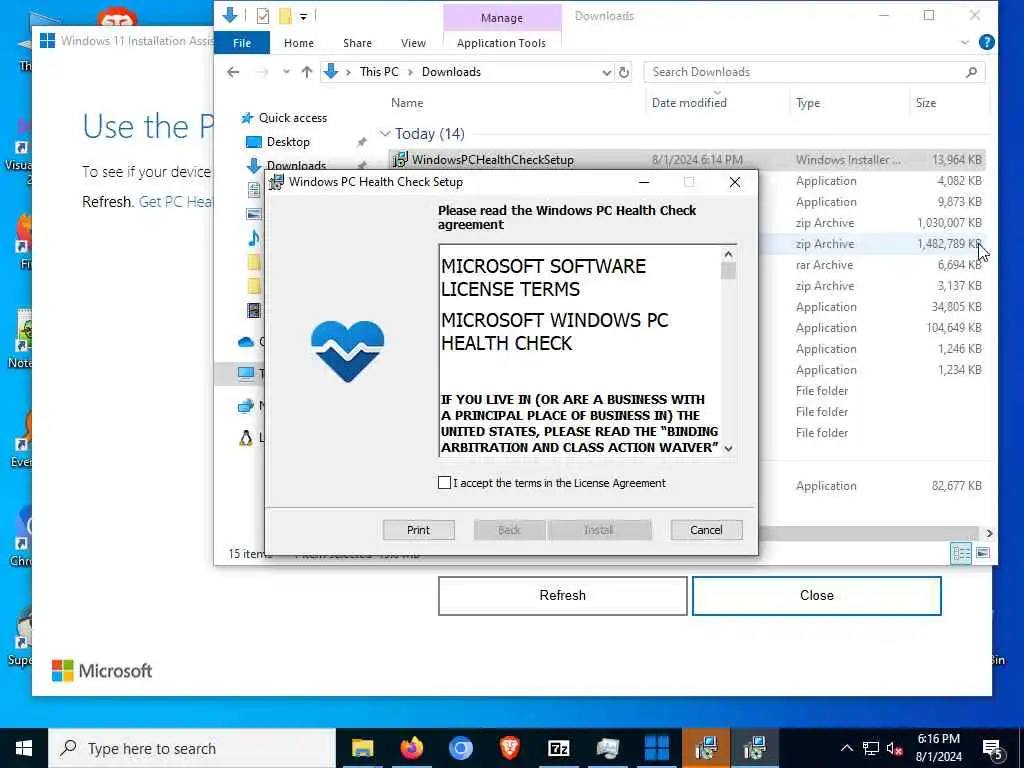The width and height of the screenshot is (1024, 768).
Task: Open File Explorer from the taskbar
Action: click(x=362, y=748)
